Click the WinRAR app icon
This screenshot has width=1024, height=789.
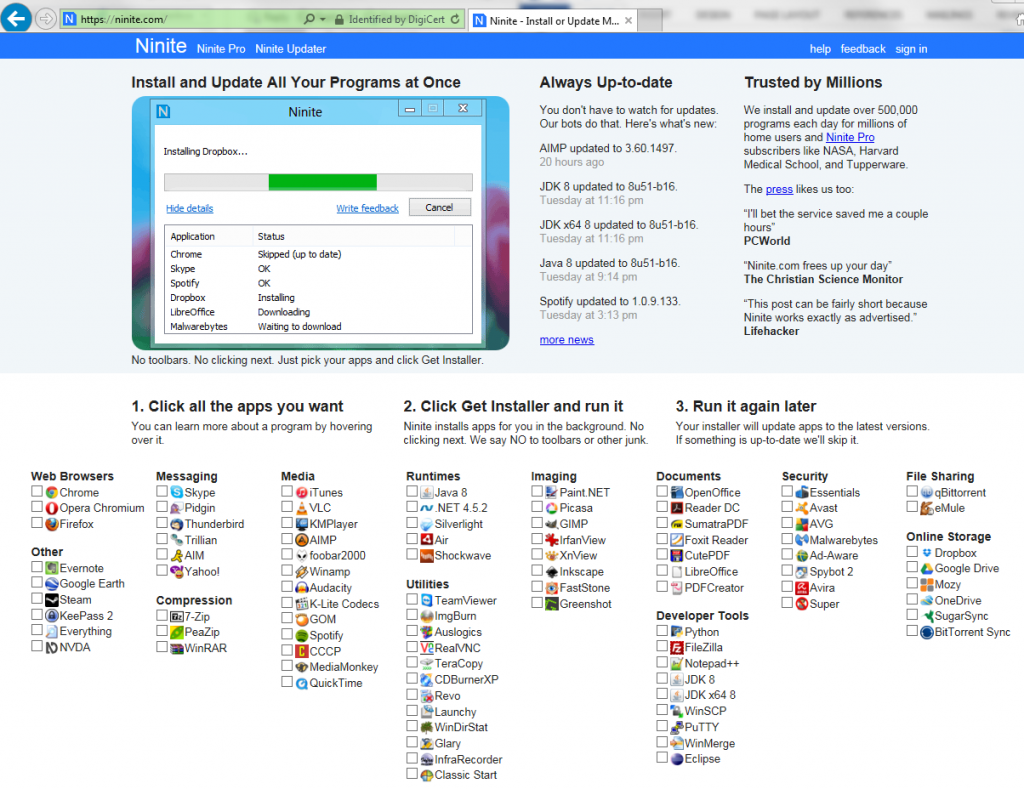177,649
